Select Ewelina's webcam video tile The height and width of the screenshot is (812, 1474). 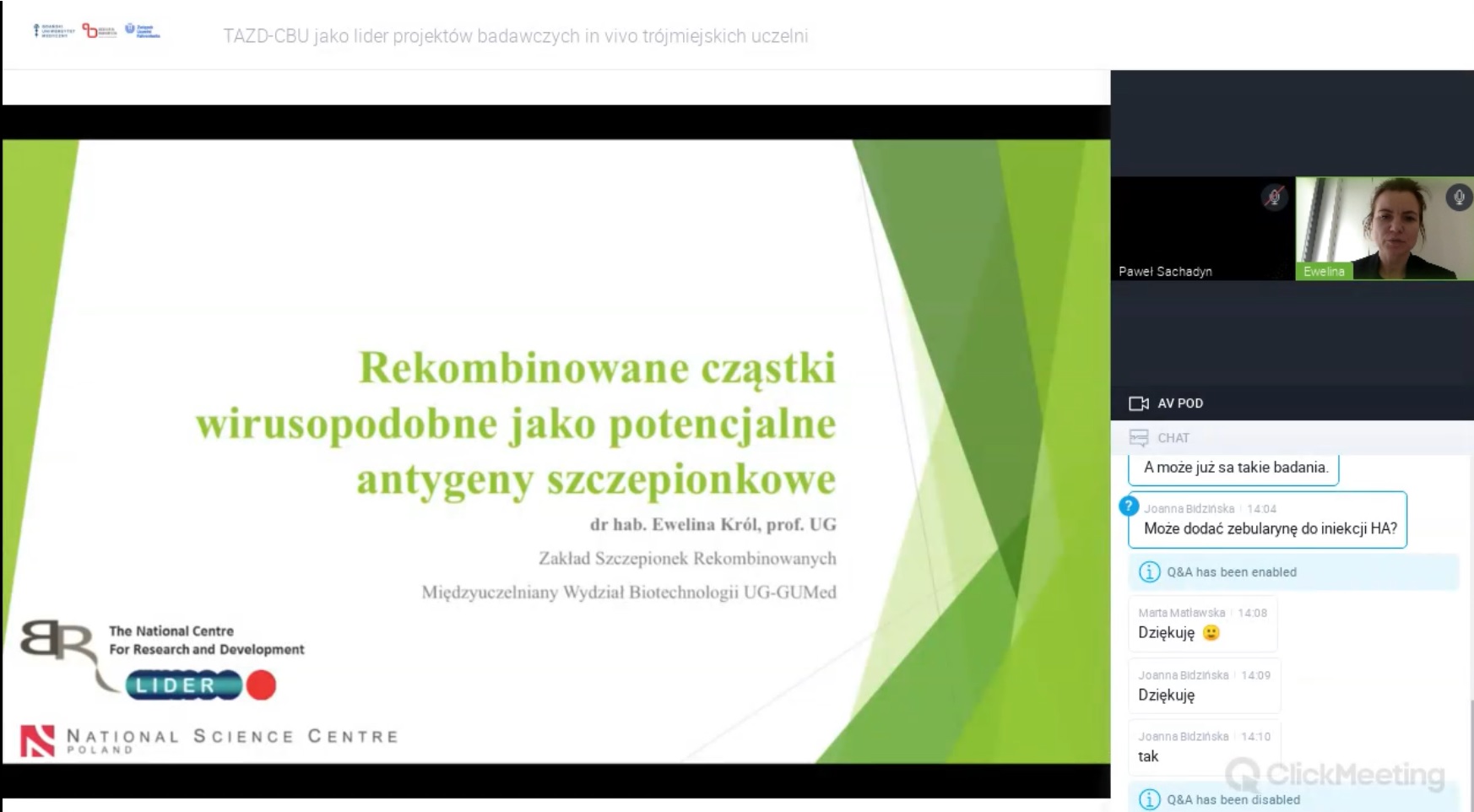pos(1385,228)
